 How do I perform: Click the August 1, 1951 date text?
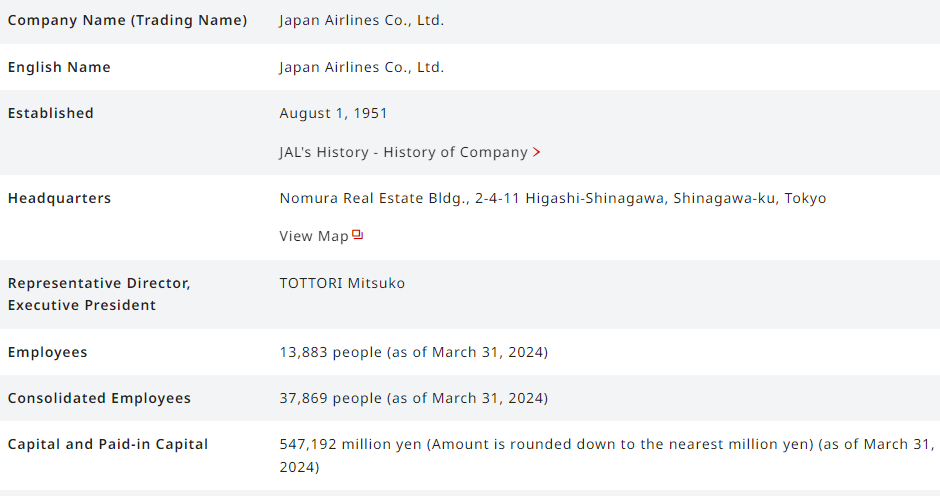[x=333, y=114]
